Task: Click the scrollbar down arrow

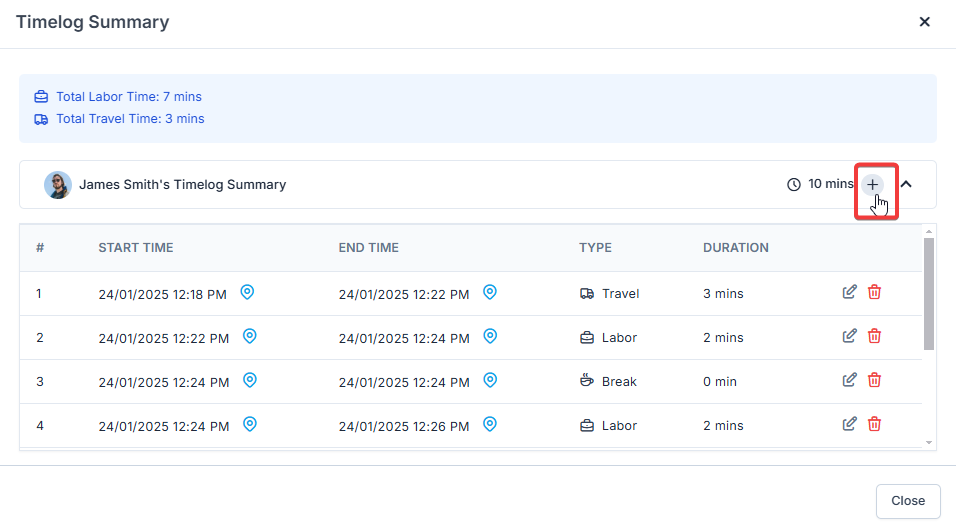Action: (929, 442)
